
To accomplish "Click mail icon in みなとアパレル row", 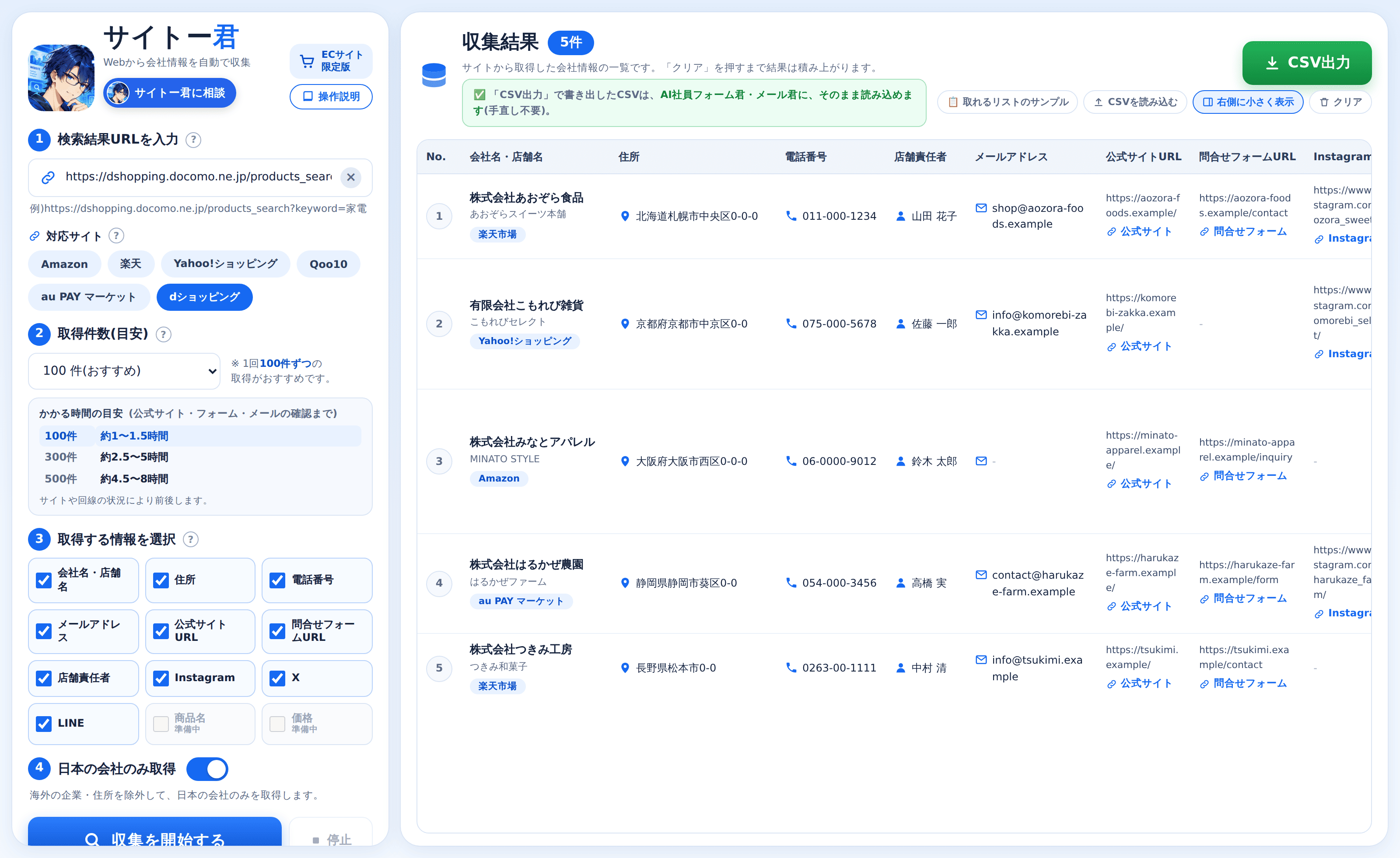I will tap(981, 461).
